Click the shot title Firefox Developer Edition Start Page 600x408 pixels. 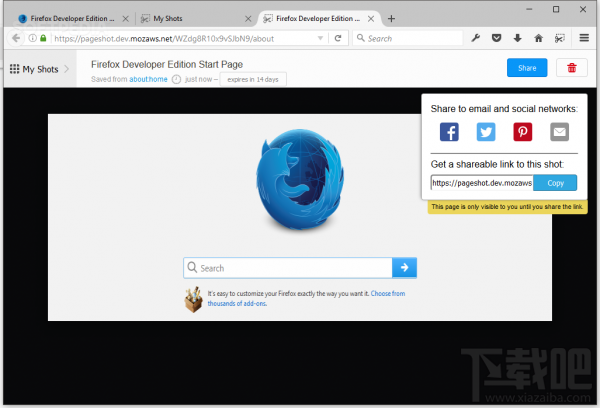point(167,64)
